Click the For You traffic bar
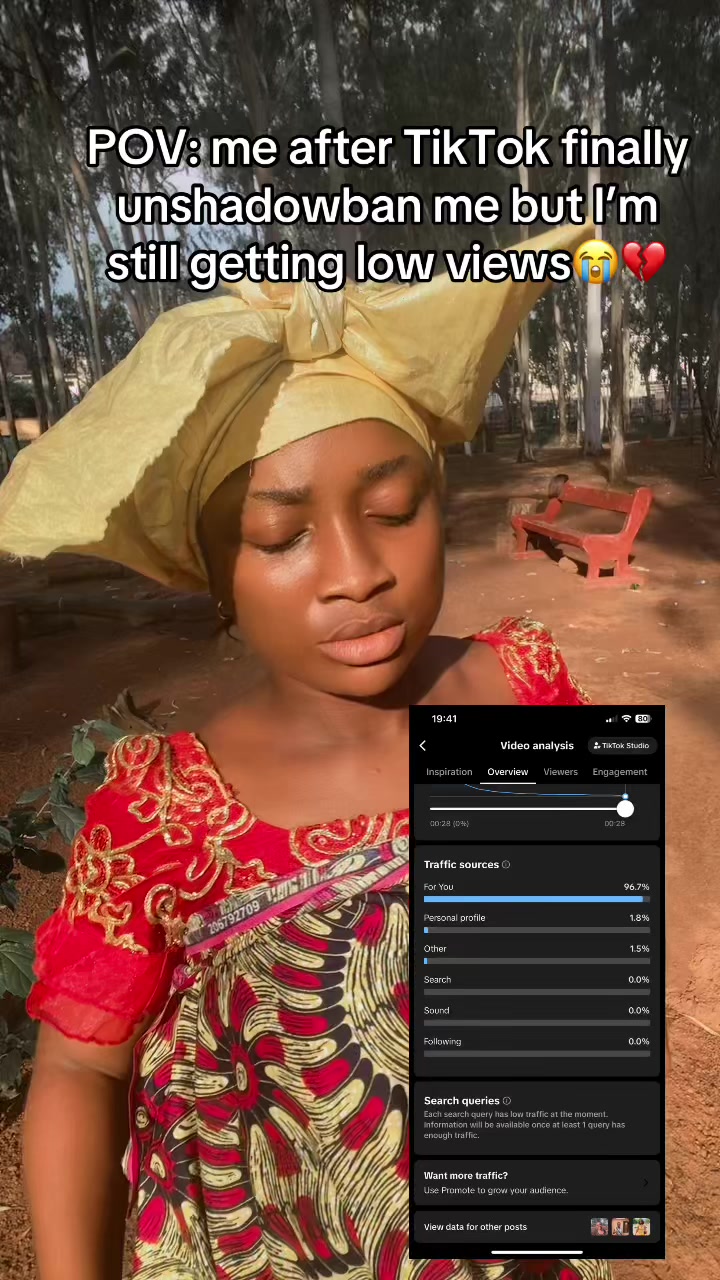 537,899
